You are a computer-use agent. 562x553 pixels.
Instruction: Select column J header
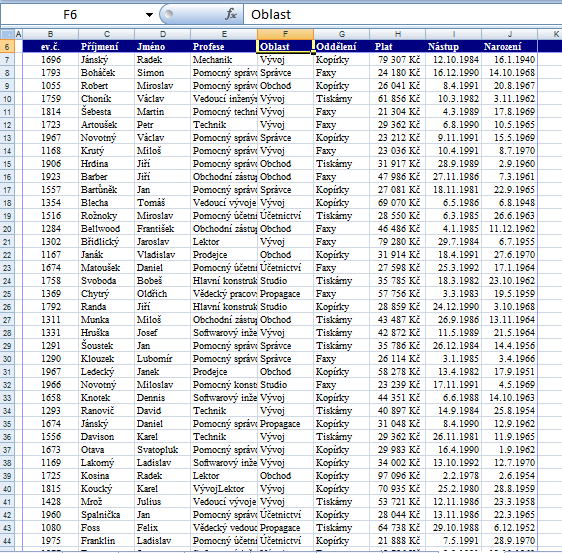(509, 34)
